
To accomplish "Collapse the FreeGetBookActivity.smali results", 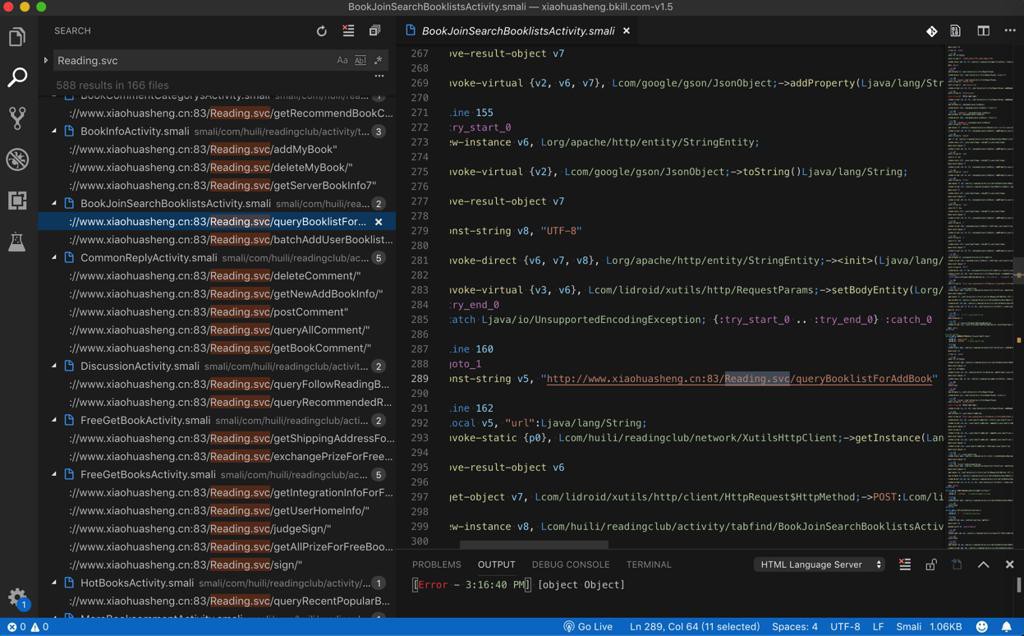I will coord(54,421).
